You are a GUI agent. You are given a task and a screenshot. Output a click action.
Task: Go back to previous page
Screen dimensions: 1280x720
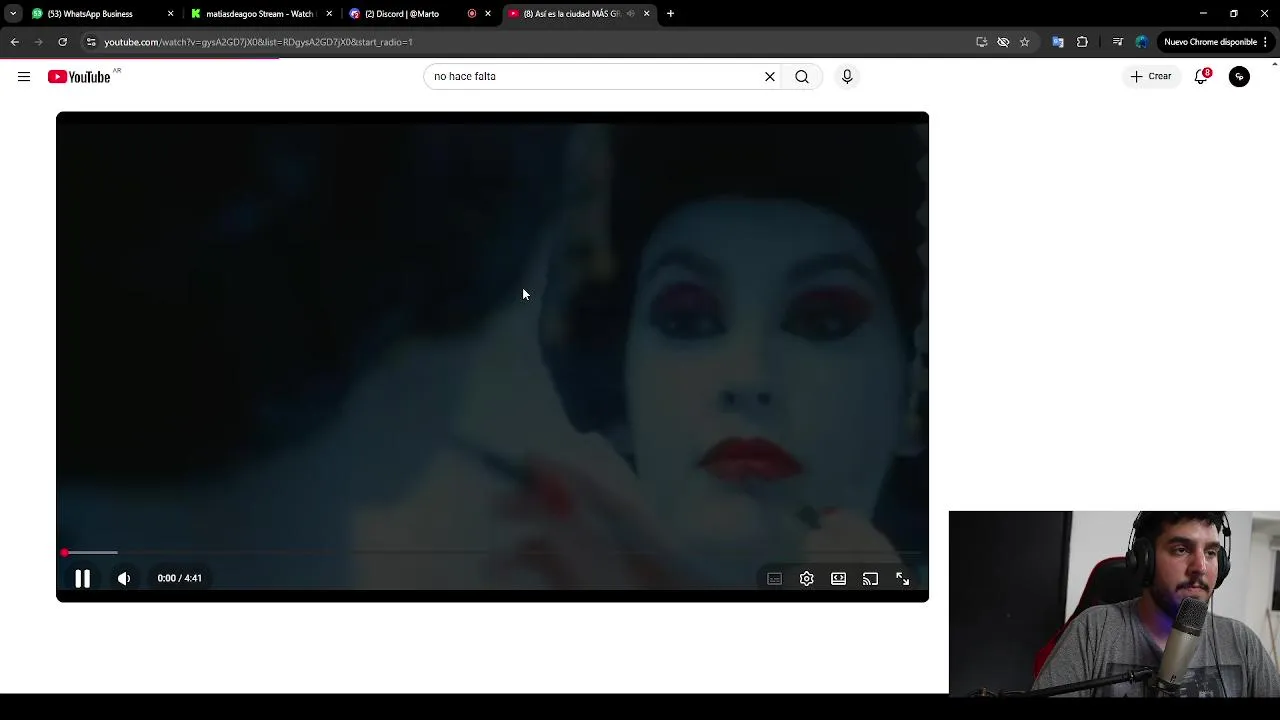point(15,42)
